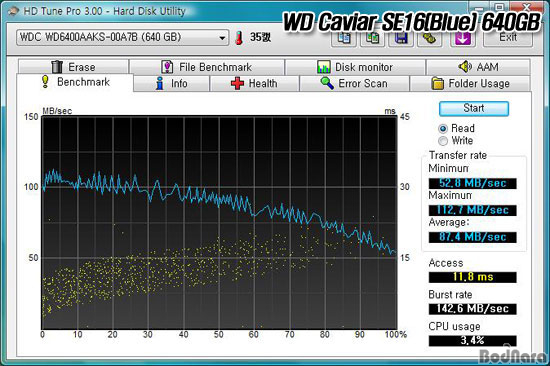
Task: Open the Info tab
Action: (x=172, y=84)
